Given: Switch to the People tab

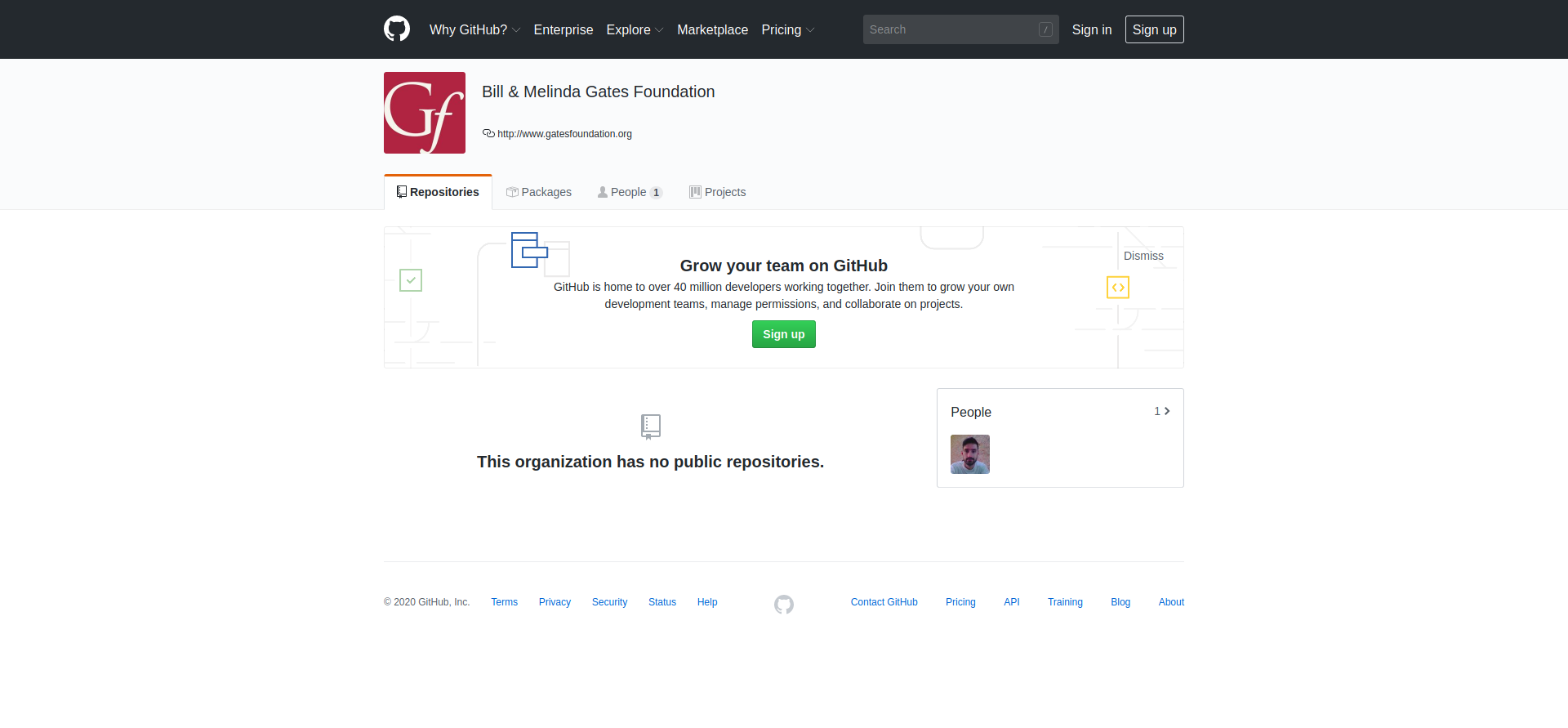Looking at the screenshot, I should 630,192.
